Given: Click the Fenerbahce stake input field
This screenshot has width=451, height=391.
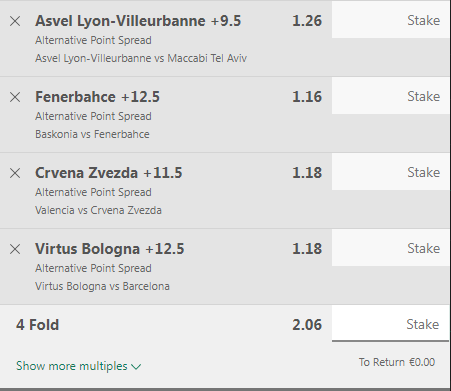Looking at the screenshot, I should point(390,96).
